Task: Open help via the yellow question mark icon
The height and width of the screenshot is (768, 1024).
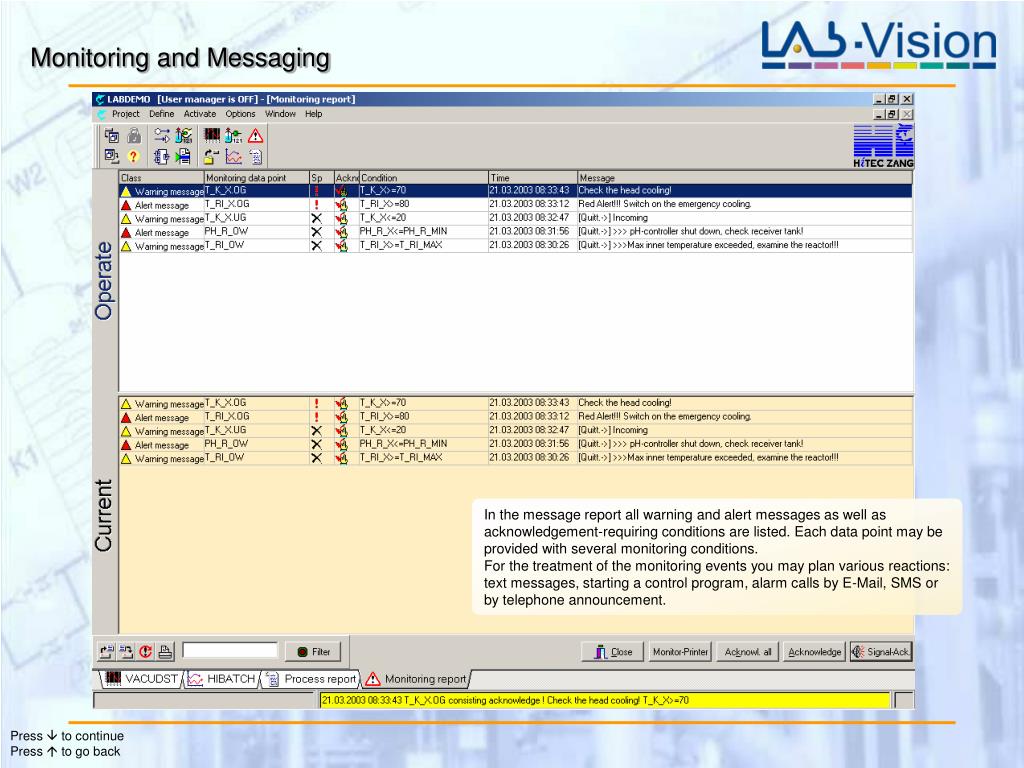Action: [133, 156]
